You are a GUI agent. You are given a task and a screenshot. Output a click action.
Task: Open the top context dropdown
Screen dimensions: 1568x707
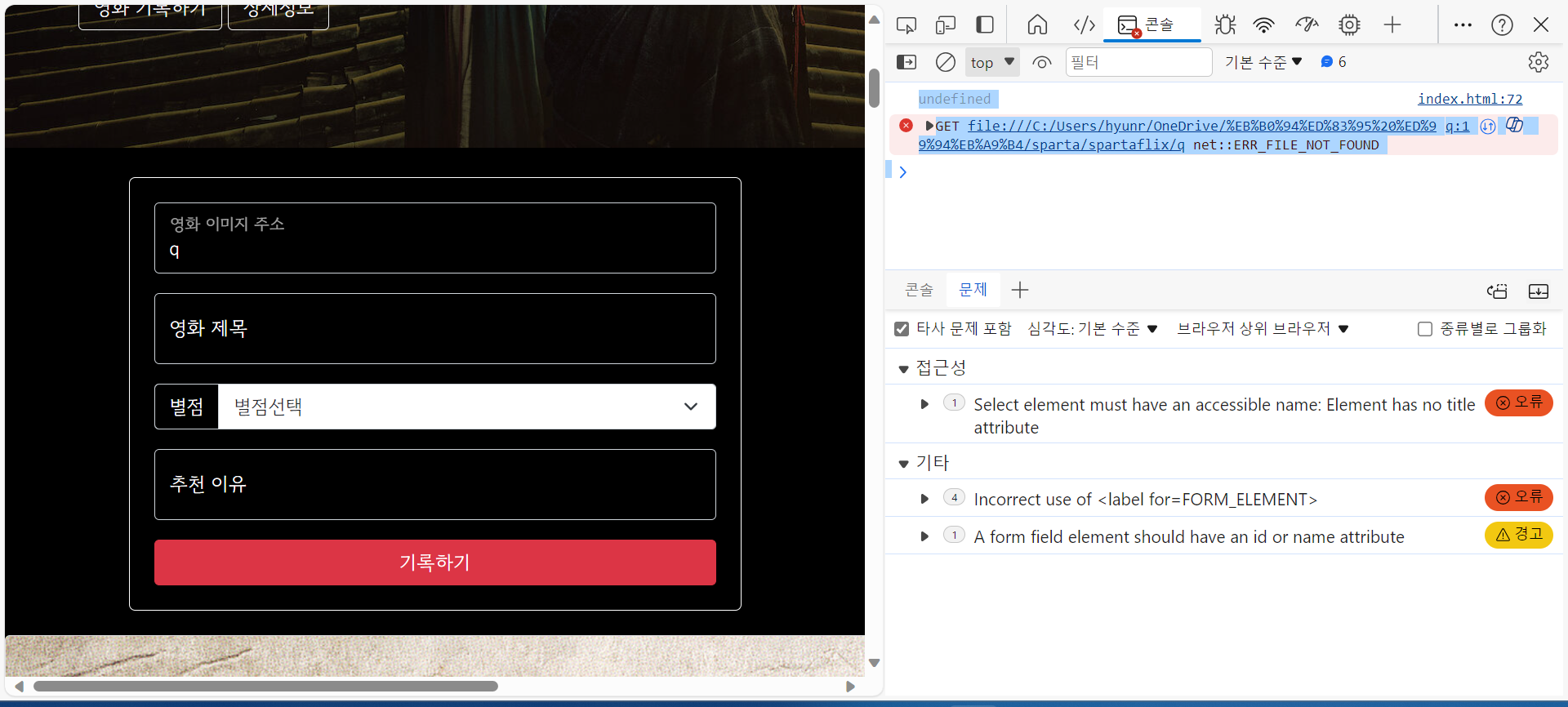[x=992, y=62]
